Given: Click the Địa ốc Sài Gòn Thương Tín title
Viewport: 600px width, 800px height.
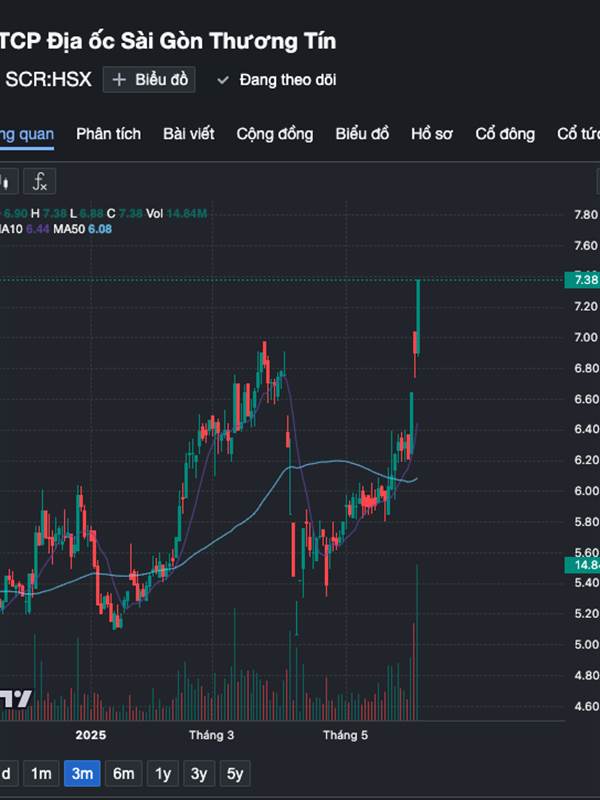Looking at the screenshot, I should click(191, 41).
